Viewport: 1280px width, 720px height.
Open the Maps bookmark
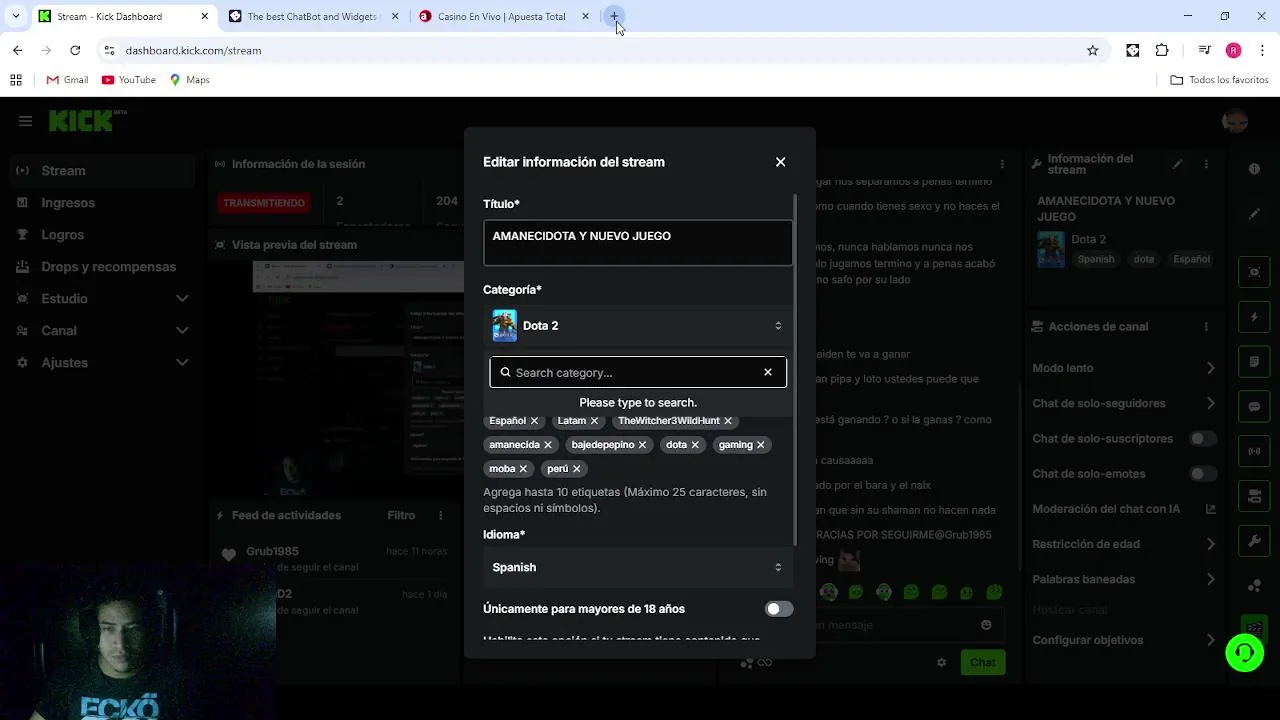pos(189,80)
